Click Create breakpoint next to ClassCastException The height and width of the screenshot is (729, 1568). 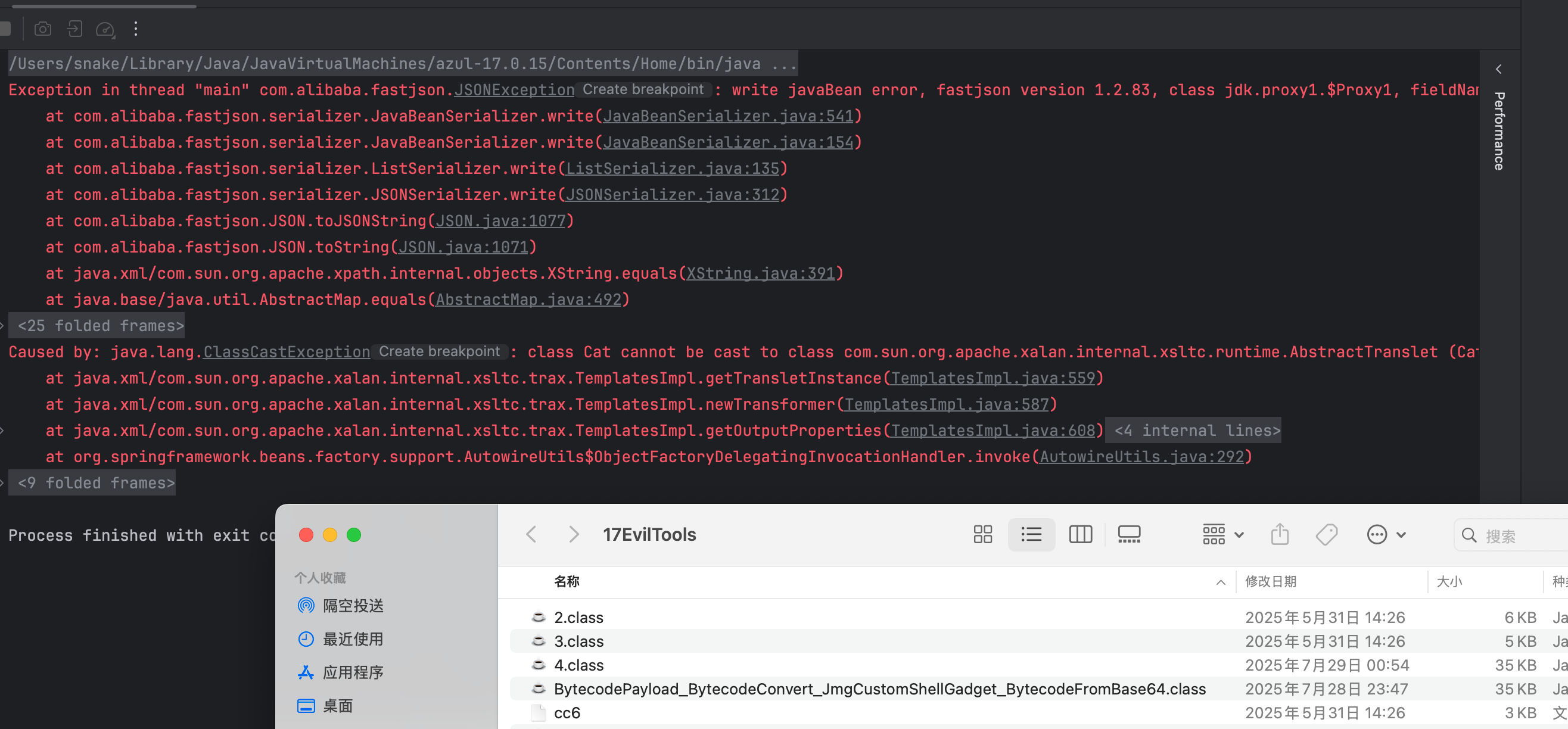(439, 351)
